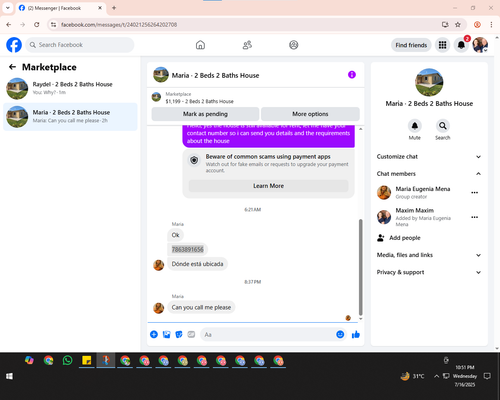Collapse Chat members section

[x=429, y=174]
